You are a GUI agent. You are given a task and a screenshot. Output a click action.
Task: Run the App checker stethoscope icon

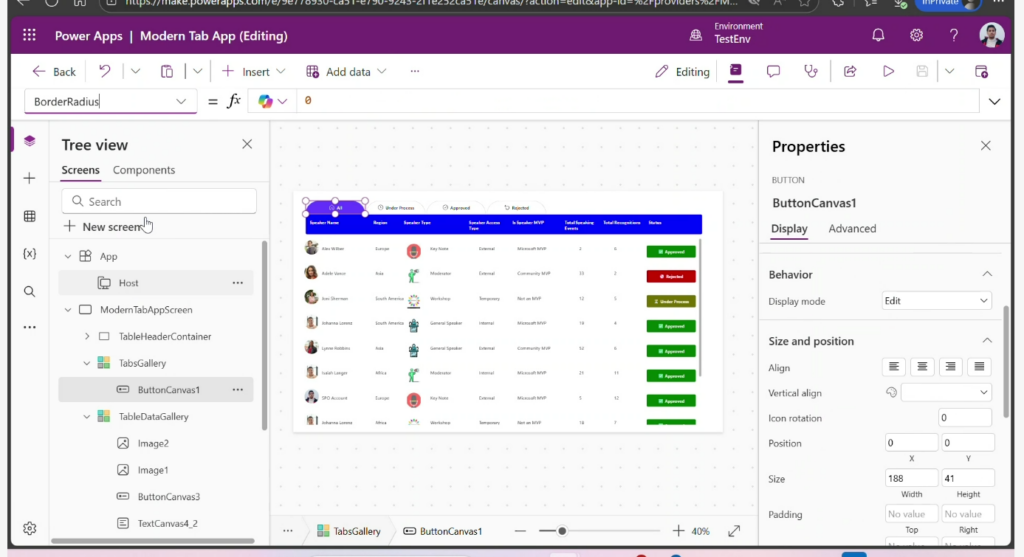(811, 71)
